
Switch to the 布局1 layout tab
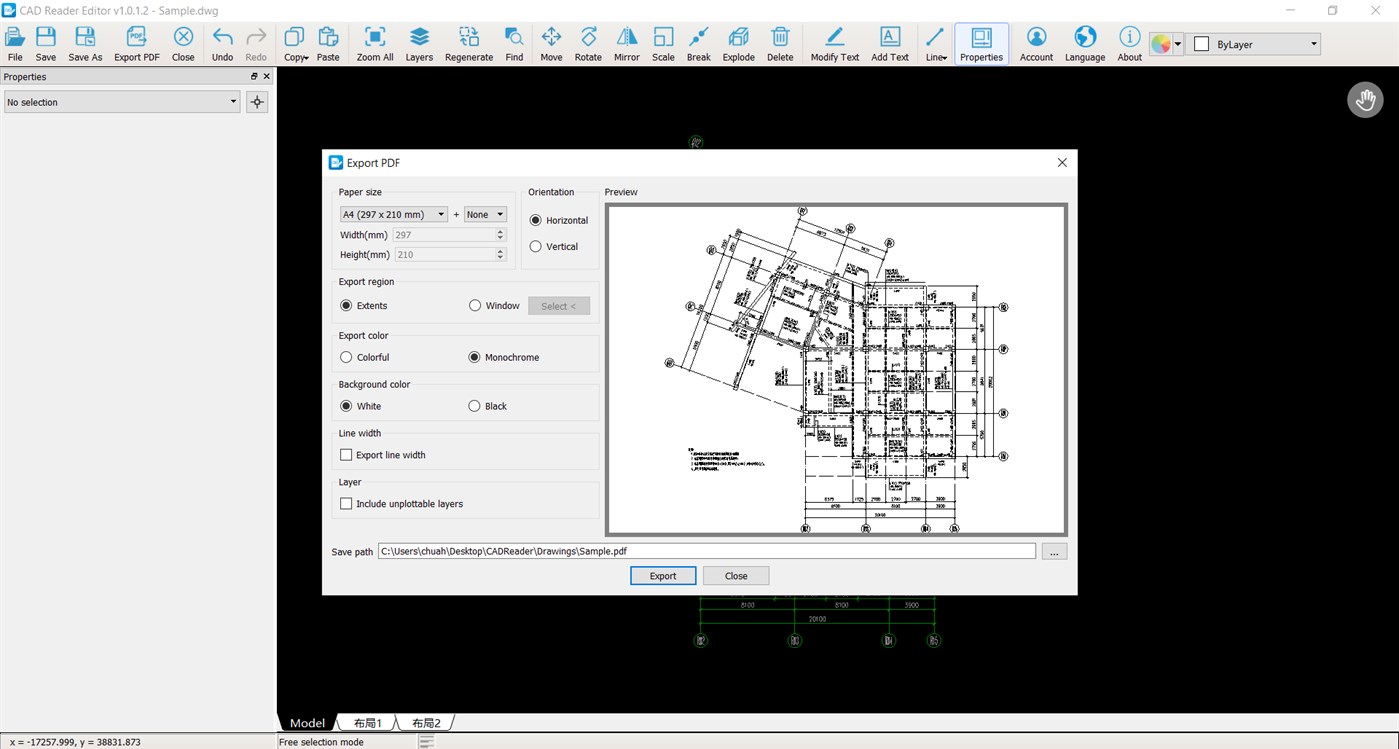click(x=366, y=722)
